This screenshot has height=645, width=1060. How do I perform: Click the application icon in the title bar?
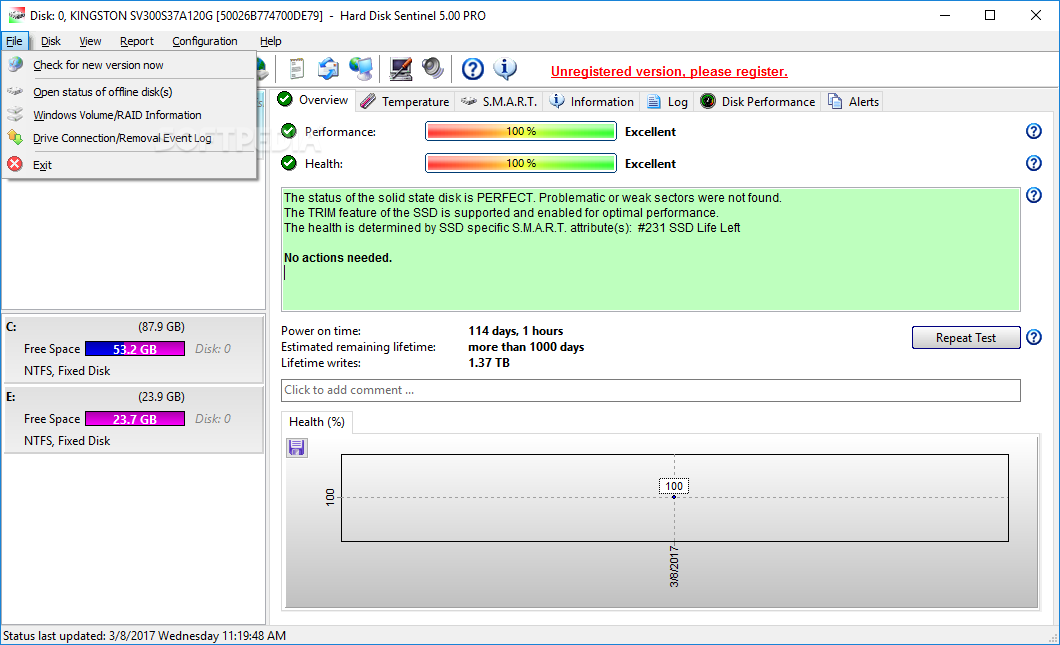(16, 15)
